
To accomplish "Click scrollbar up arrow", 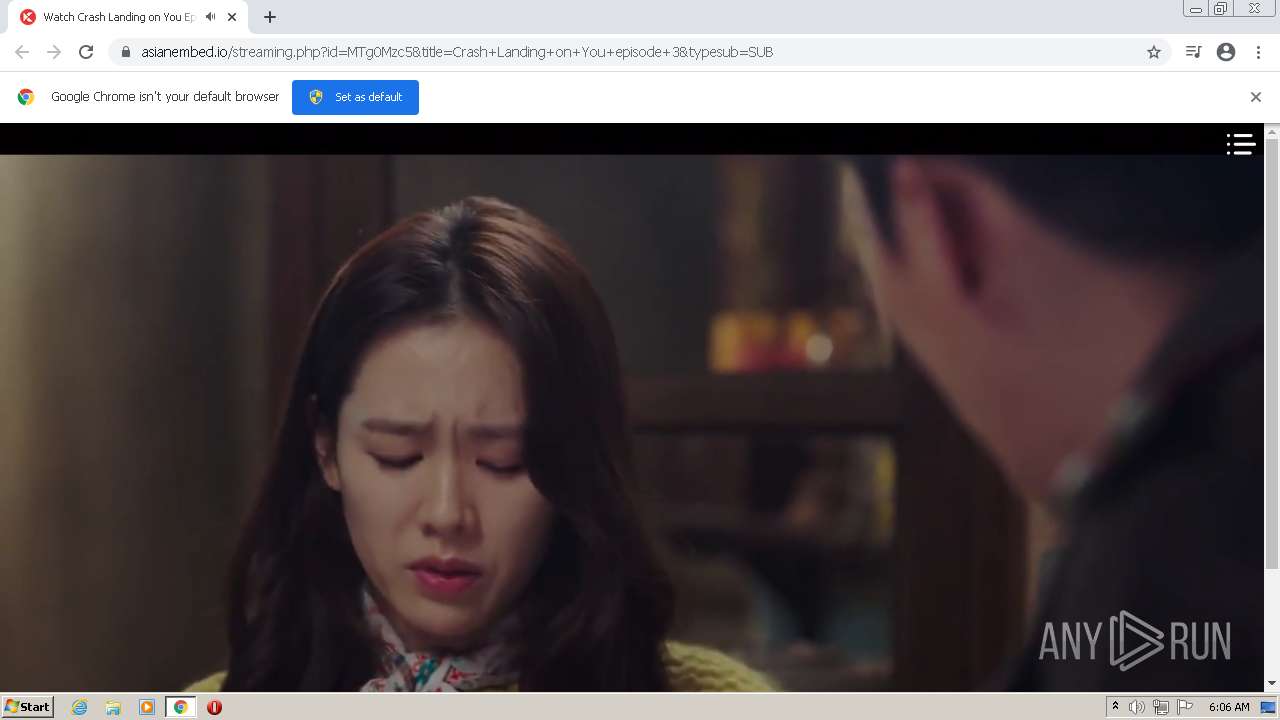I will tap(1272, 130).
